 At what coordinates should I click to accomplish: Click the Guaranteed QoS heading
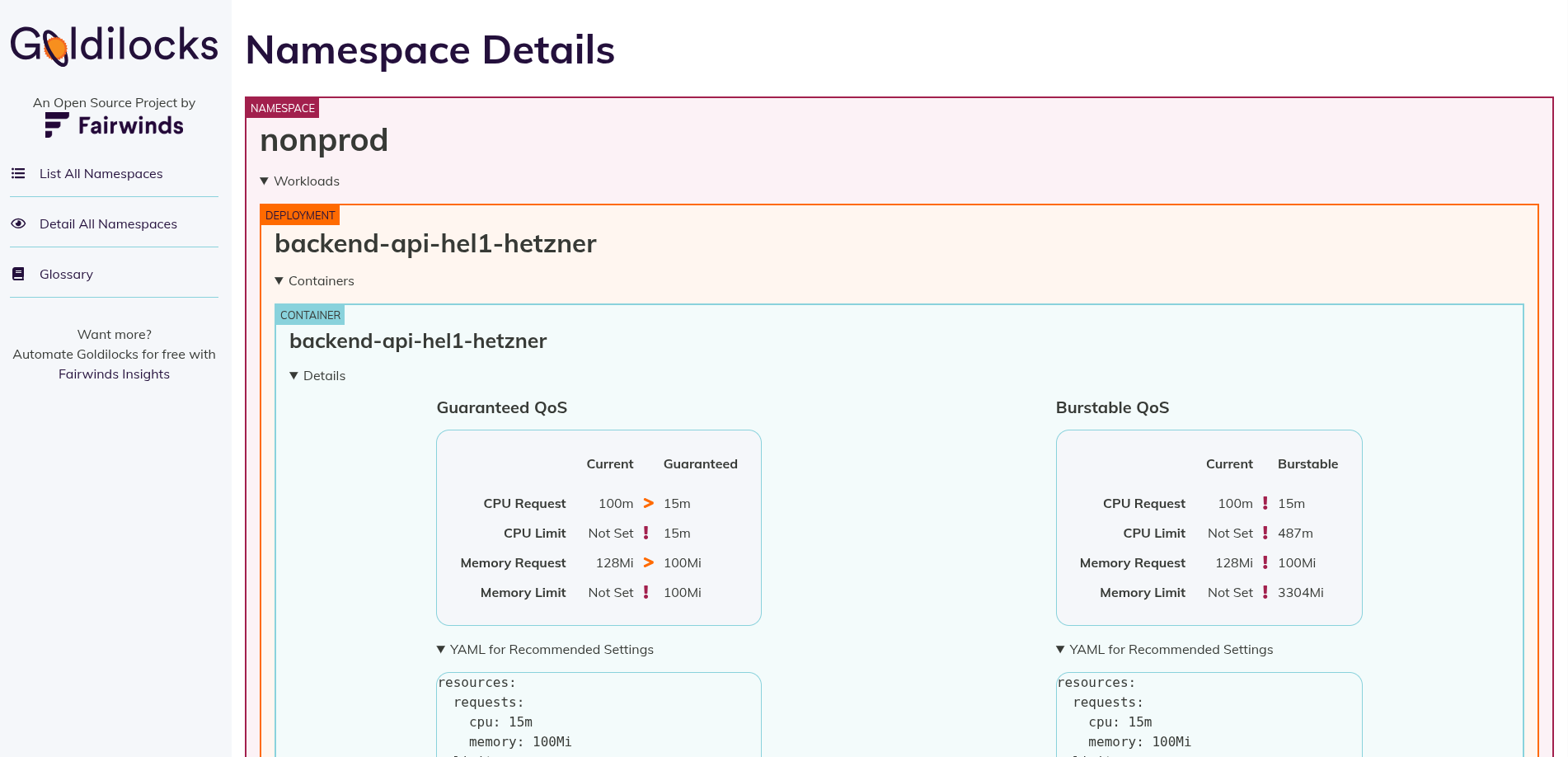[x=502, y=407]
